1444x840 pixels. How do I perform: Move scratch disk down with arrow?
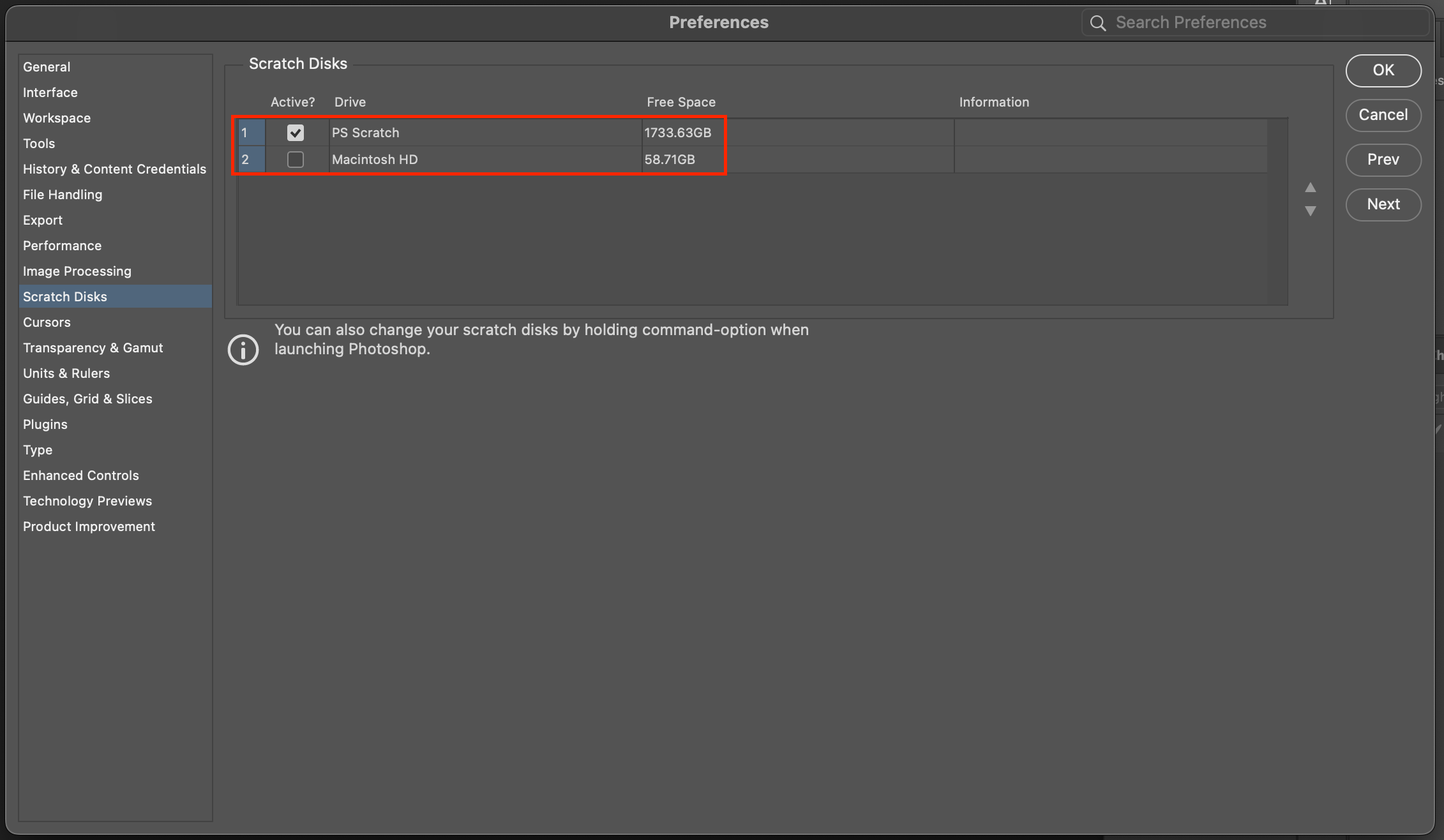coord(1310,211)
